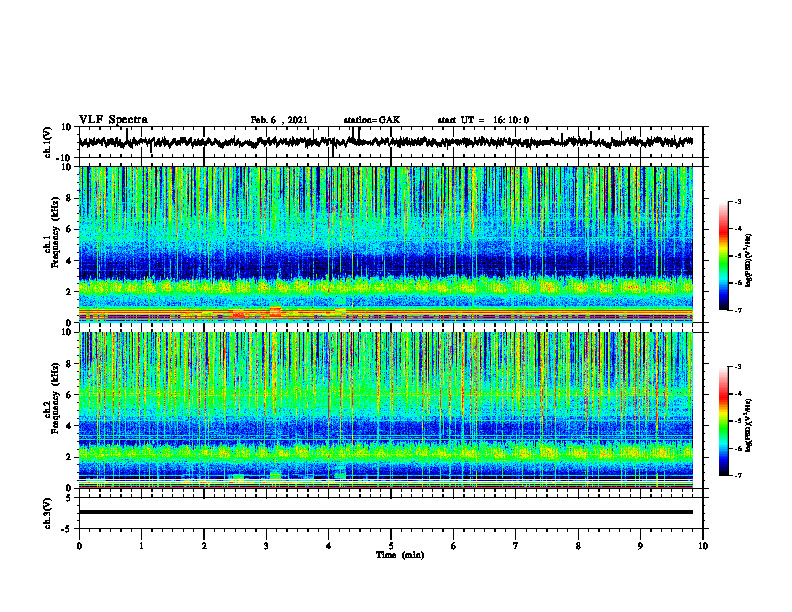The width and height of the screenshot is (792, 612).
Task: Click the "-7" label on the ch.2 color scale
Action: pos(737,475)
